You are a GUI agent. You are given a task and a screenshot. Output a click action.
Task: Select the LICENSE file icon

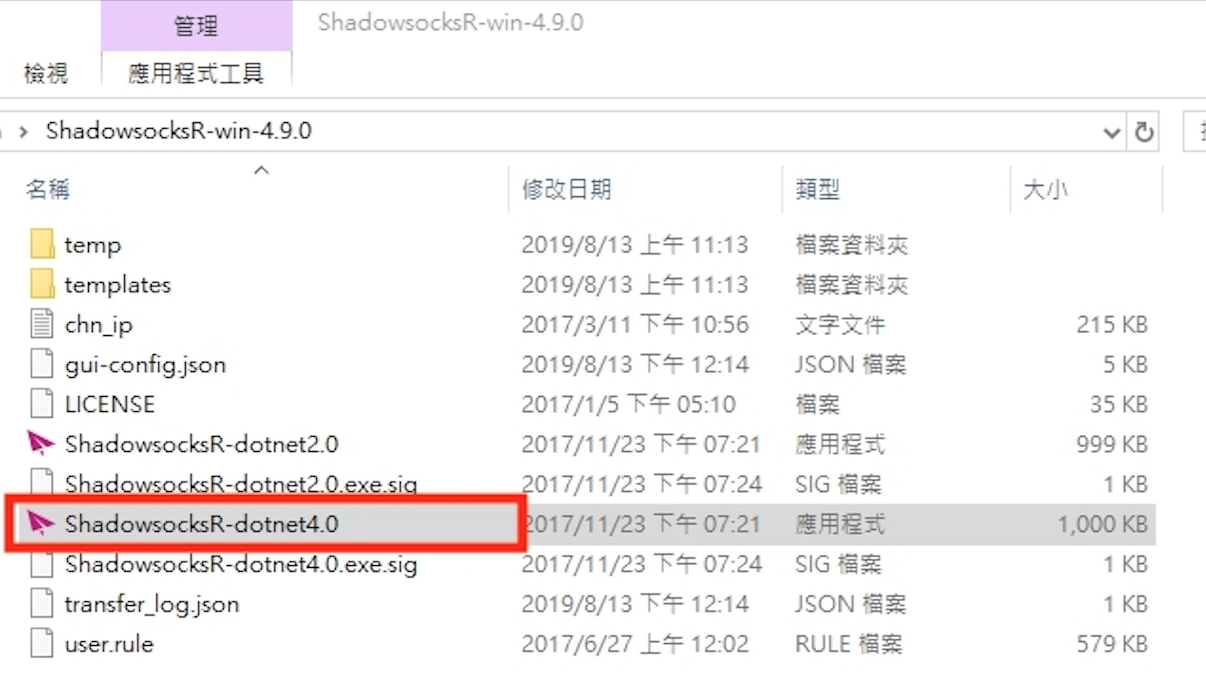tap(41, 404)
